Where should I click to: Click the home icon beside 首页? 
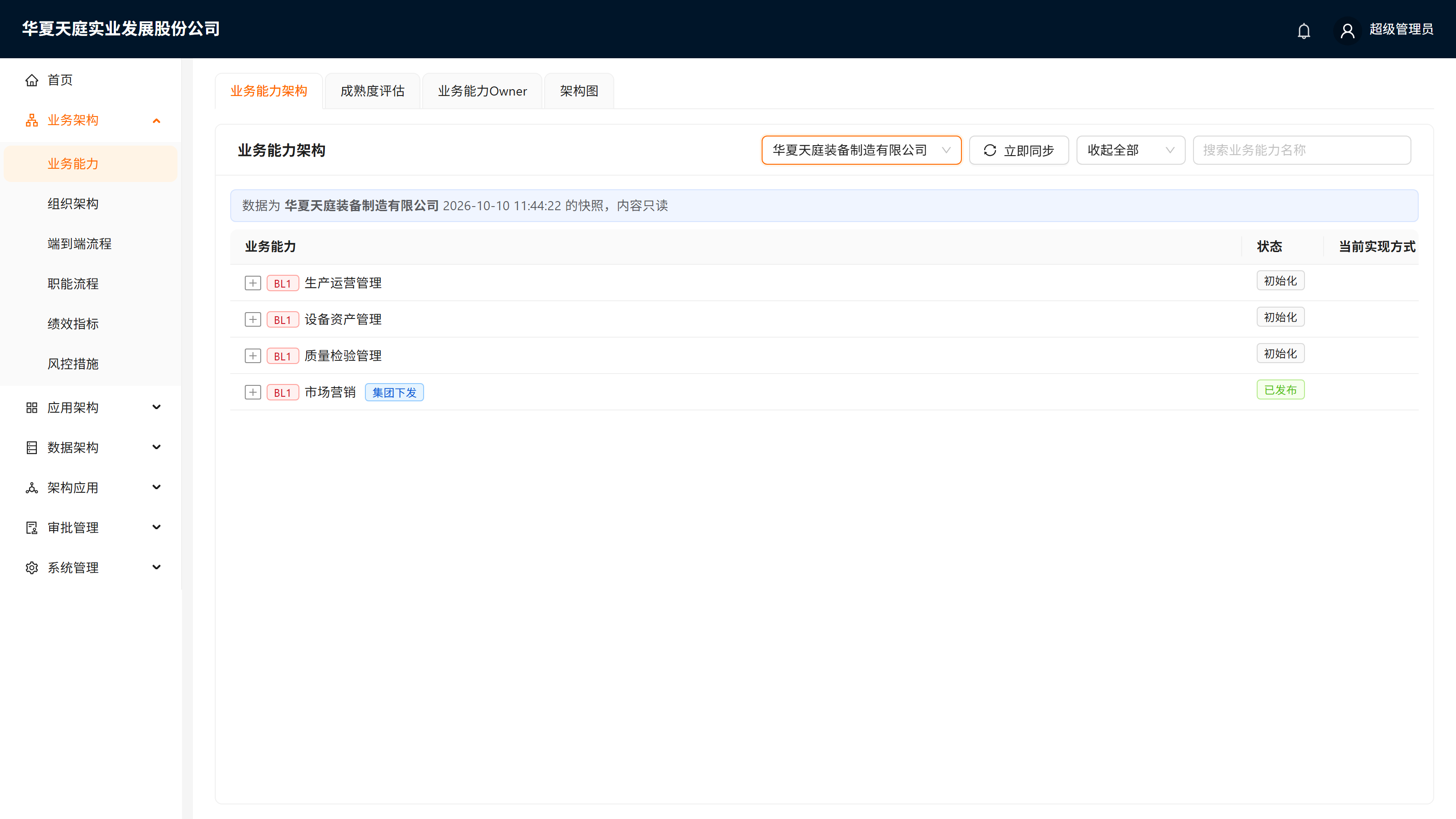point(32,80)
